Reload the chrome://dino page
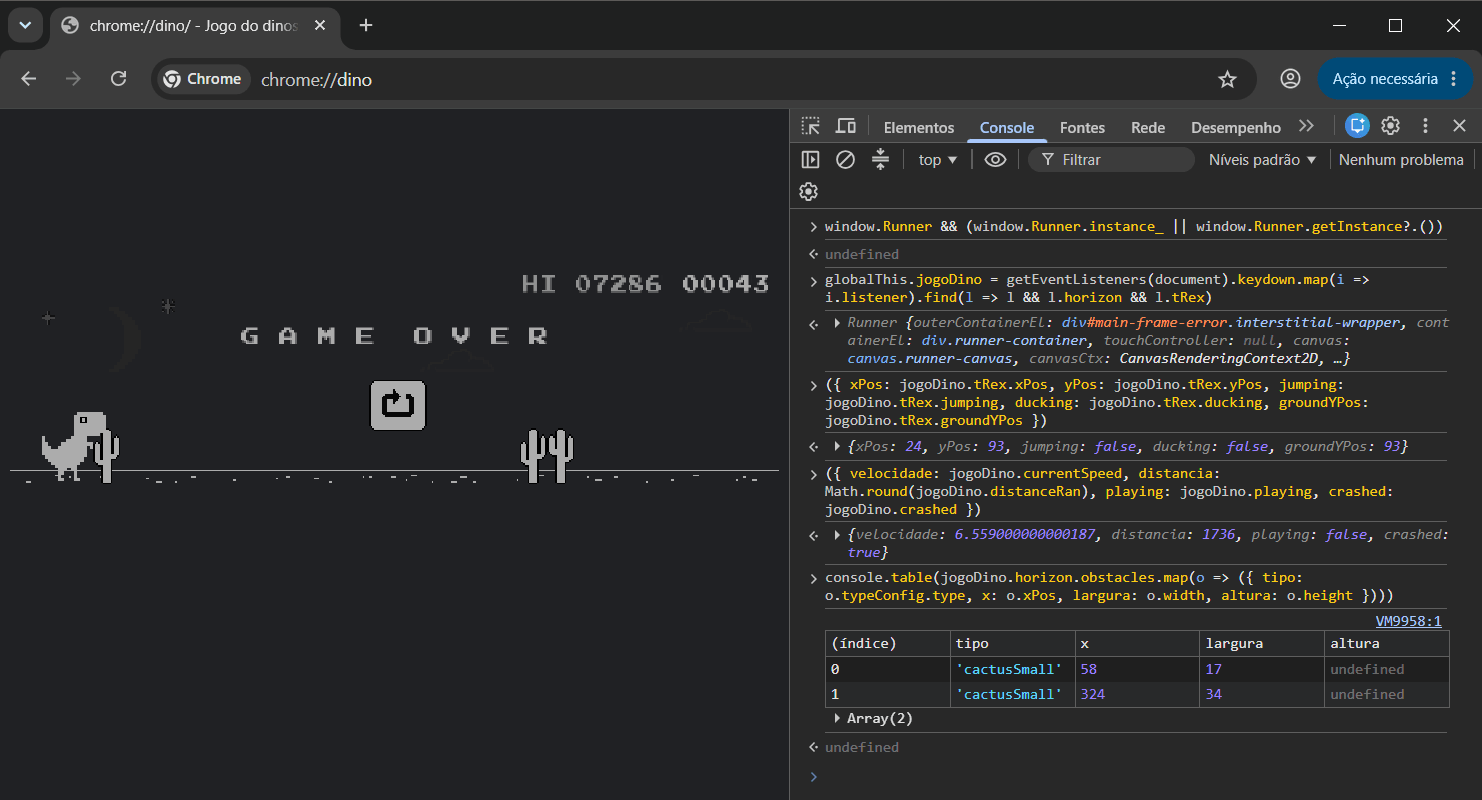Screen dimensions: 1482x800 click(x=118, y=79)
